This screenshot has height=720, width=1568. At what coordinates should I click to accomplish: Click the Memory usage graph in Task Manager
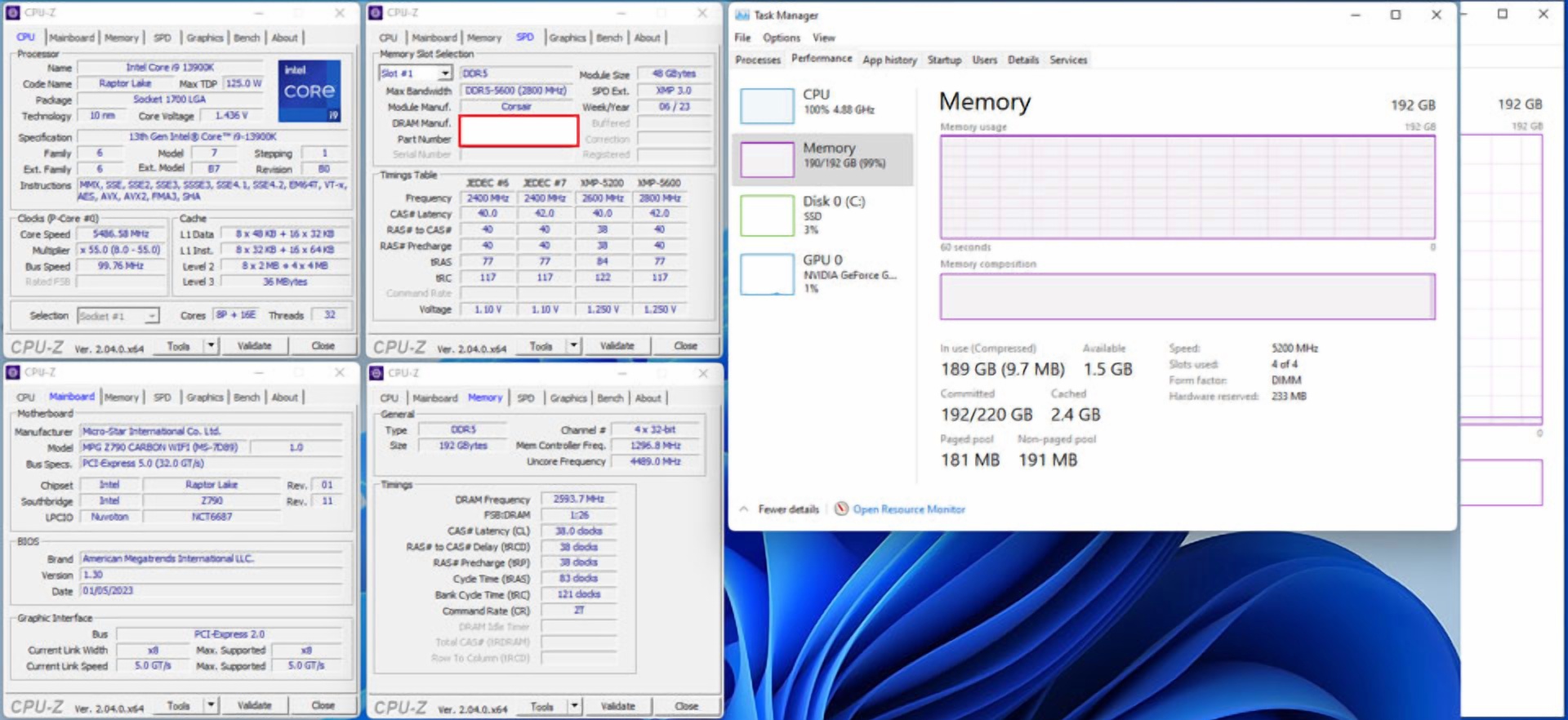point(1187,187)
